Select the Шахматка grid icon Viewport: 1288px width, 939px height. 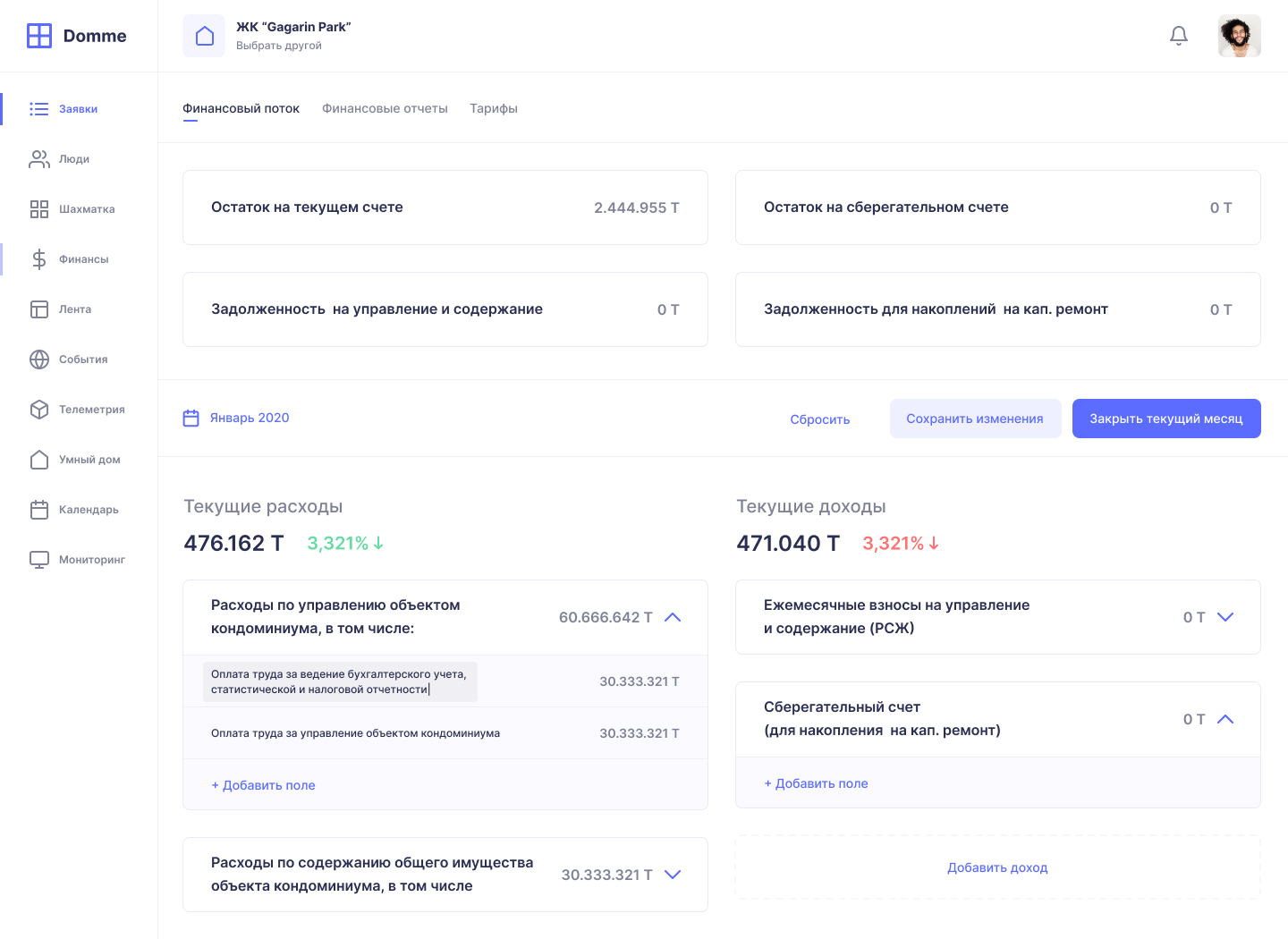39,209
